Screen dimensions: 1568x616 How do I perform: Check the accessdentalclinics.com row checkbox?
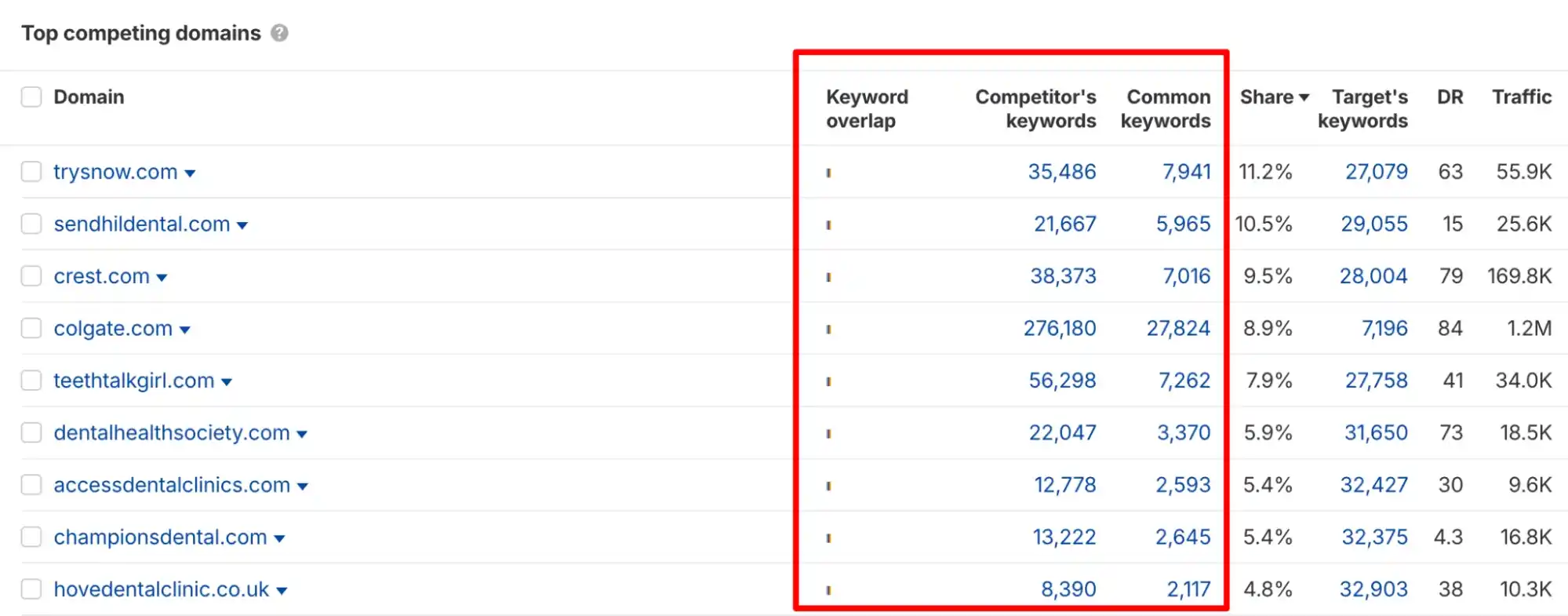pyautogui.click(x=31, y=484)
